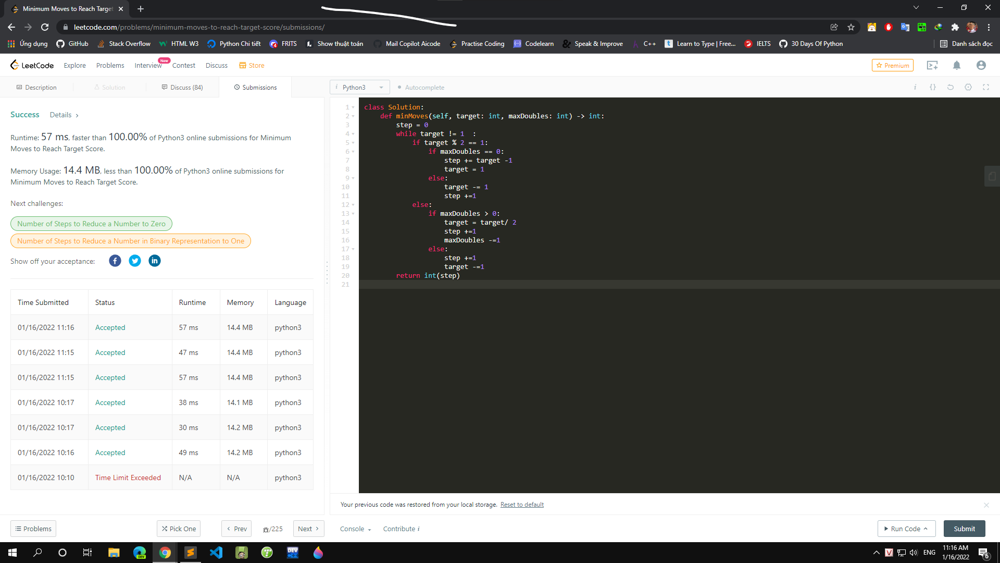
Task: Open the Python3 language dropdown
Action: click(x=360, y=87)
